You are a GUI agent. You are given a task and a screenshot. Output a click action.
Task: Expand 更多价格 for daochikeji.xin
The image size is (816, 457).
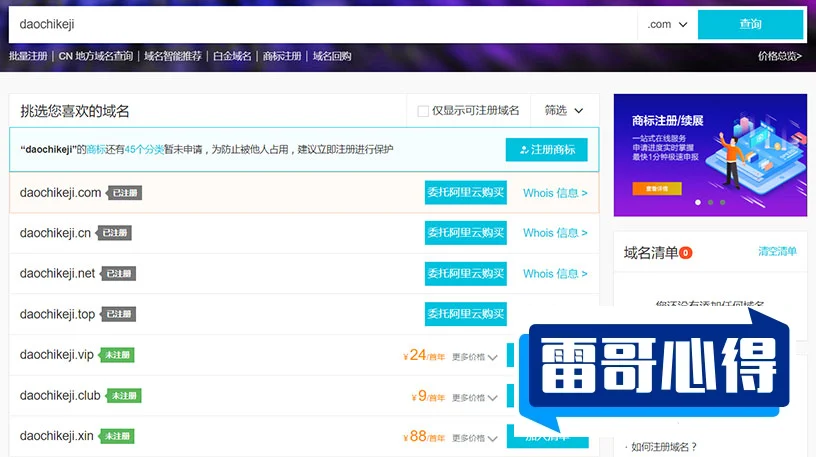coord(475,438)
